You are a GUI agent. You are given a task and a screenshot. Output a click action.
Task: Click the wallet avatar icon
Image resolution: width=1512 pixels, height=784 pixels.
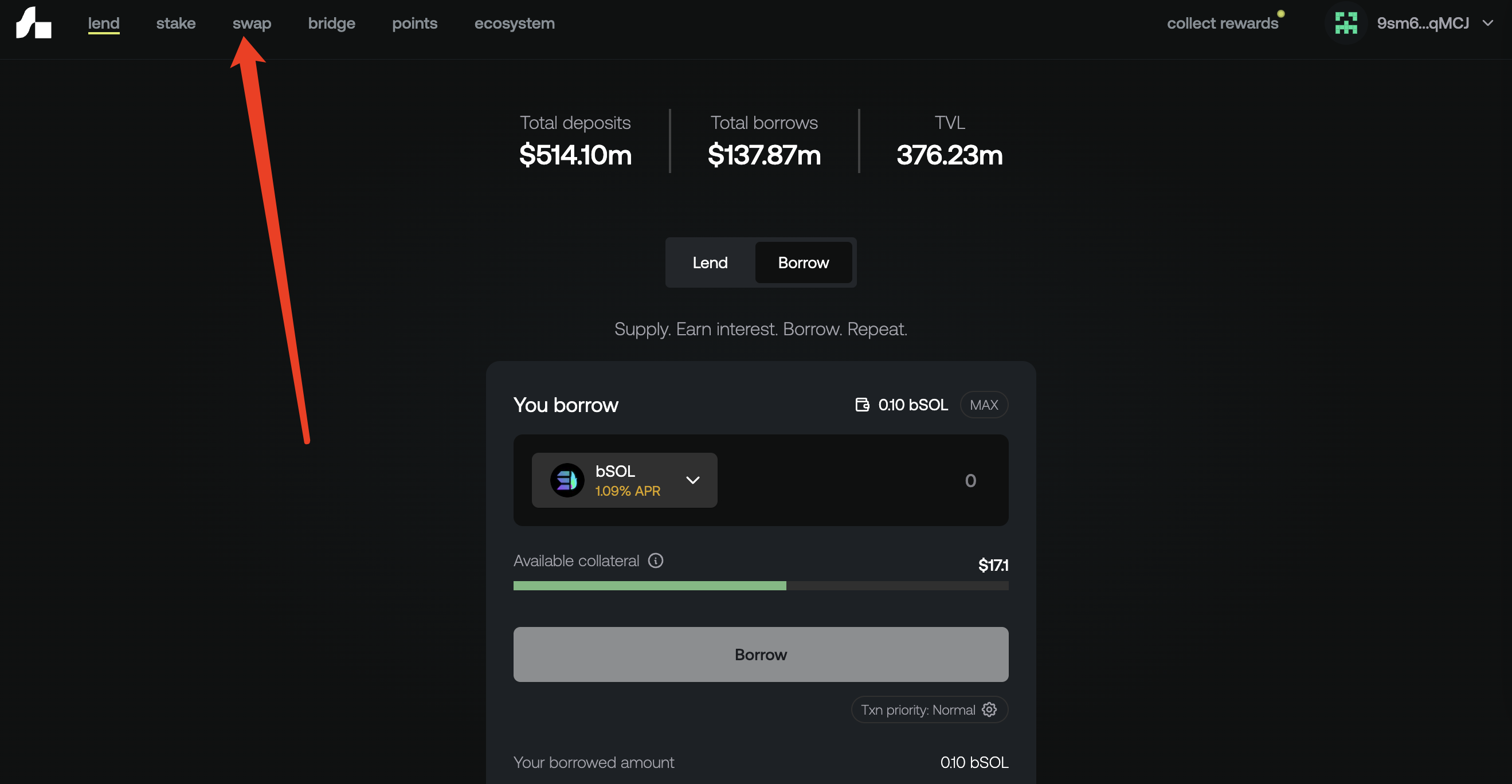[1345, 23]
